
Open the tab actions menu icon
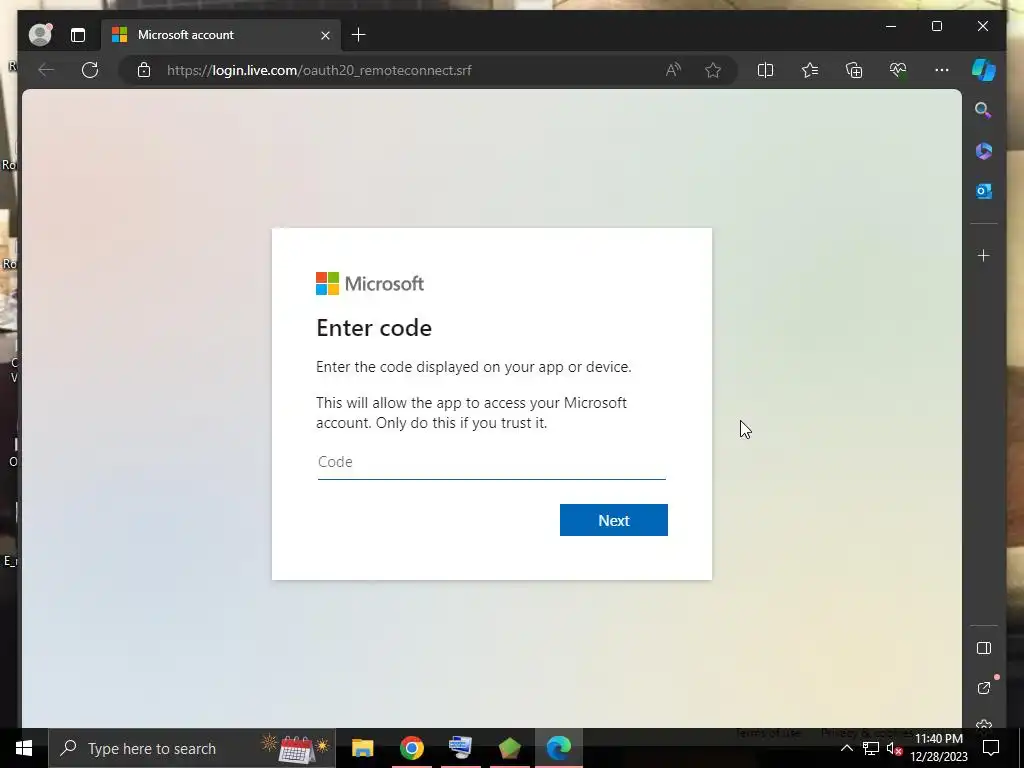[x=78, y=35]
